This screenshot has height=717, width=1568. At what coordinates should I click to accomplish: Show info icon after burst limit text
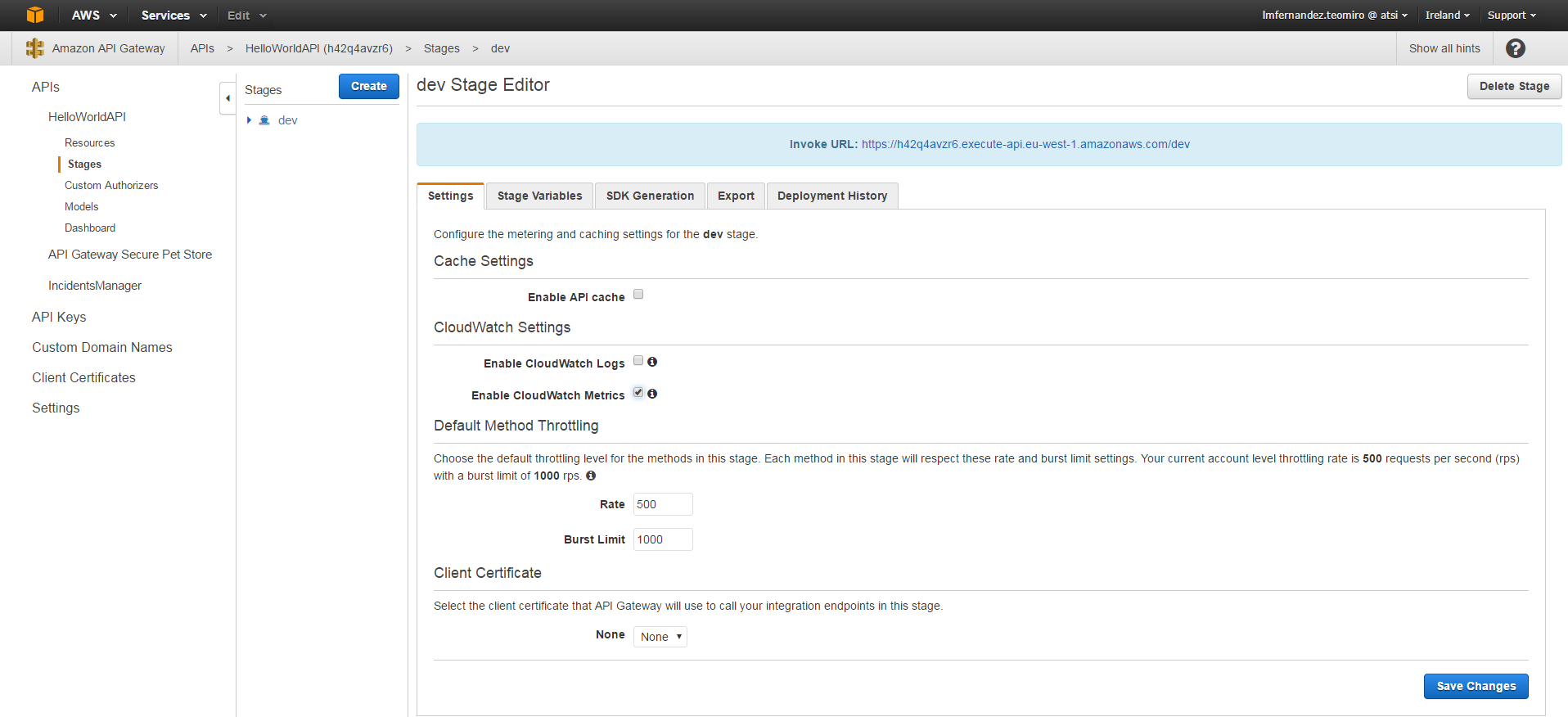591,476
